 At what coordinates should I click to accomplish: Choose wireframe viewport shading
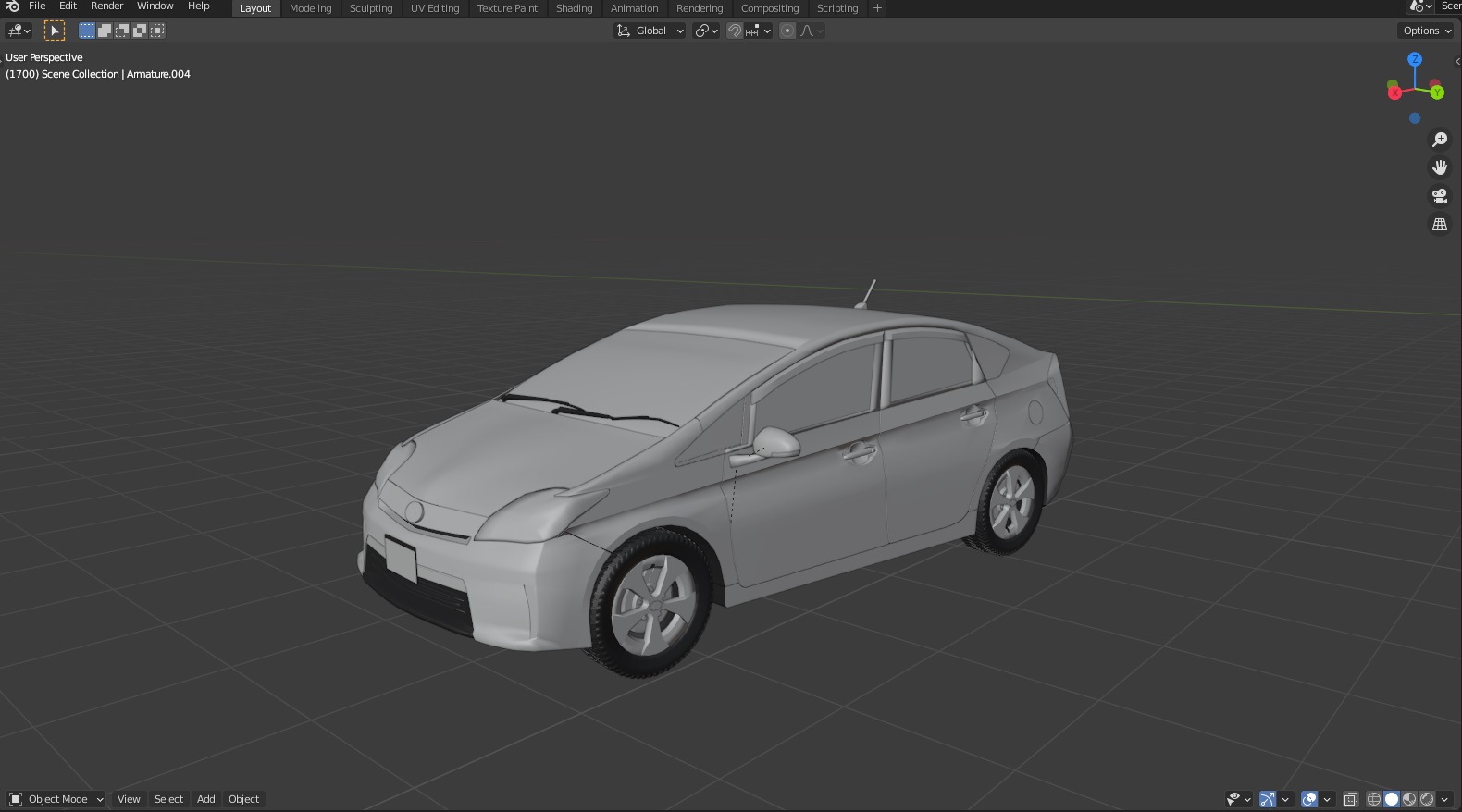pos(1374,799)
